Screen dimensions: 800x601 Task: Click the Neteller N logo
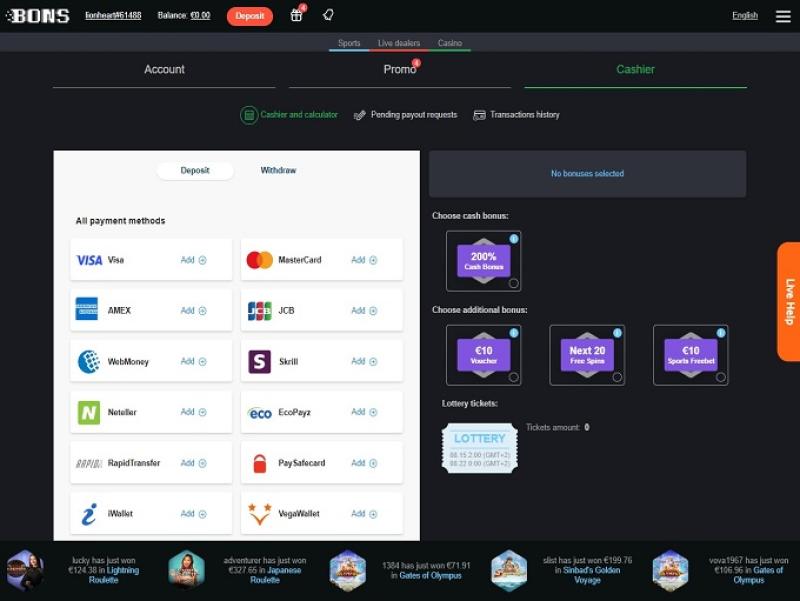[x=89, y=412]
